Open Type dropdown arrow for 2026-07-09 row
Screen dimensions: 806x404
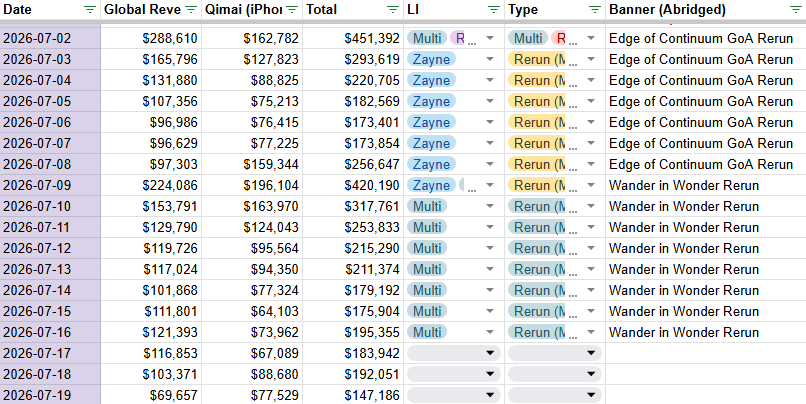[x=591, y=186]
